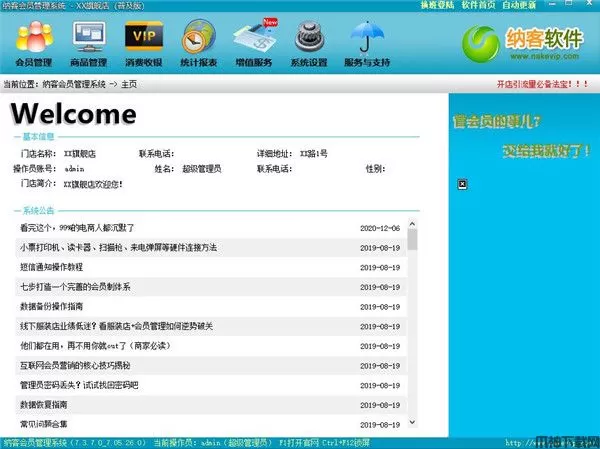Click 自动更新 in the title bar
Viewport: 600px width, 449px height.
(519, 5)
